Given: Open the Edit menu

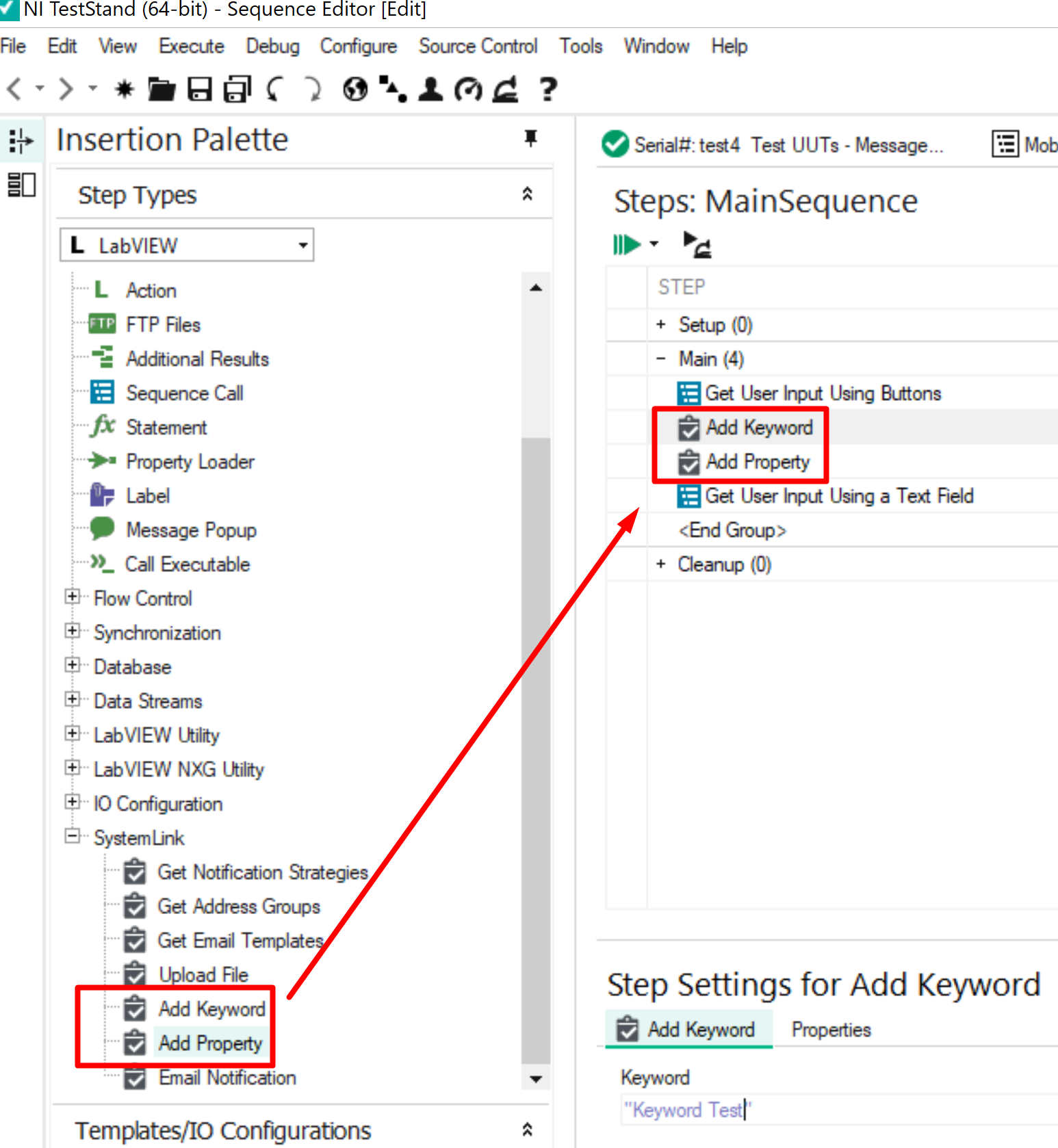Looking at the screenshot, I should click(62, 46).
